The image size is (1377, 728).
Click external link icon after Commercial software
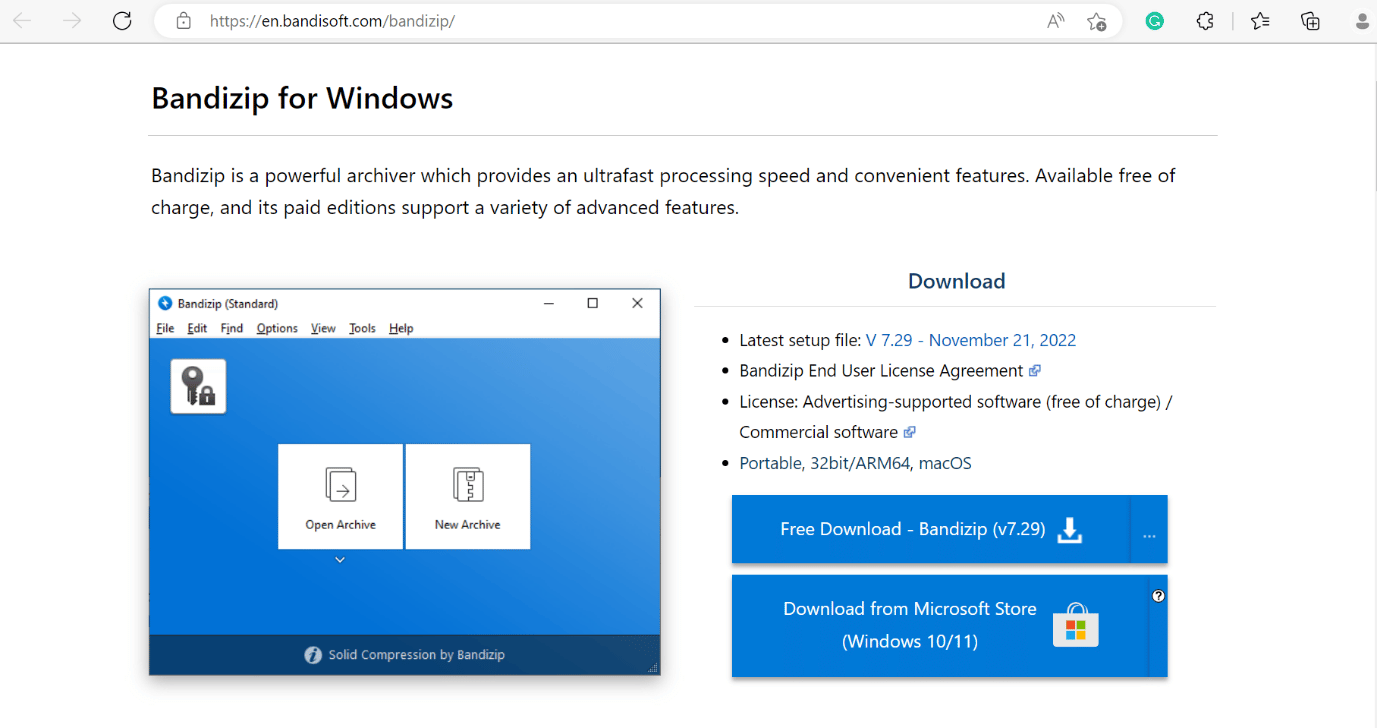(x=909, y=432)
